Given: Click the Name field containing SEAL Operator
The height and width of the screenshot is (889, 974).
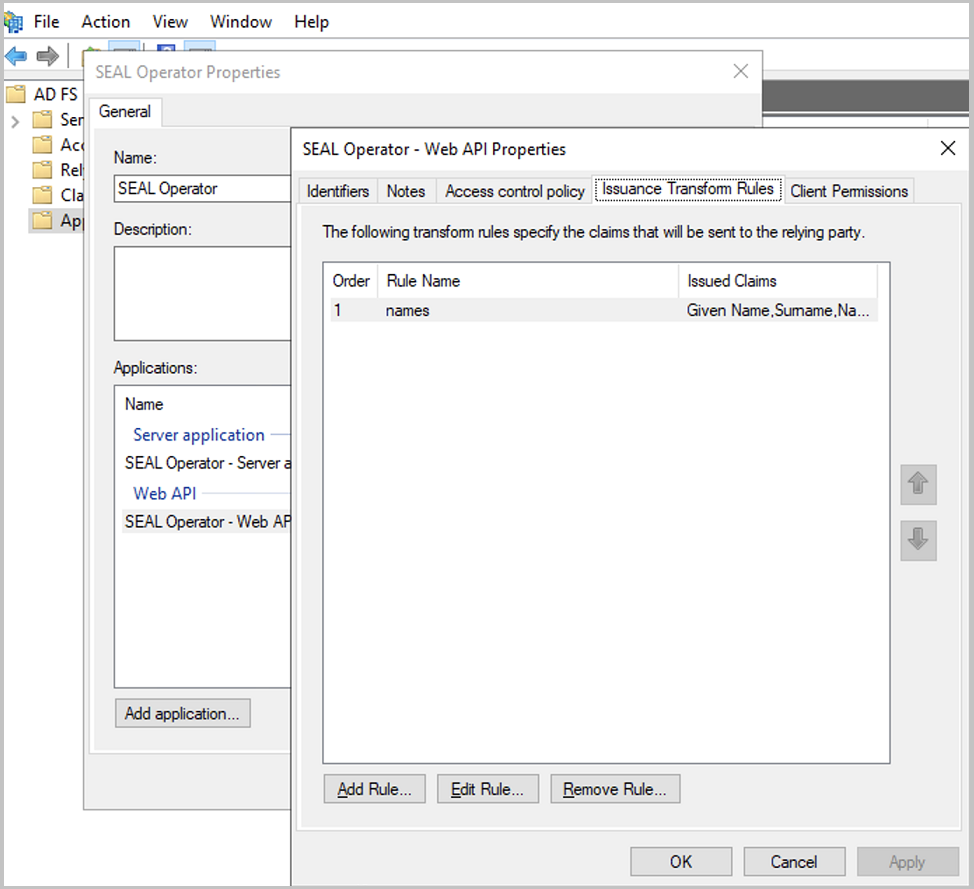Looking at the screenshot, I should pos(200,188).
